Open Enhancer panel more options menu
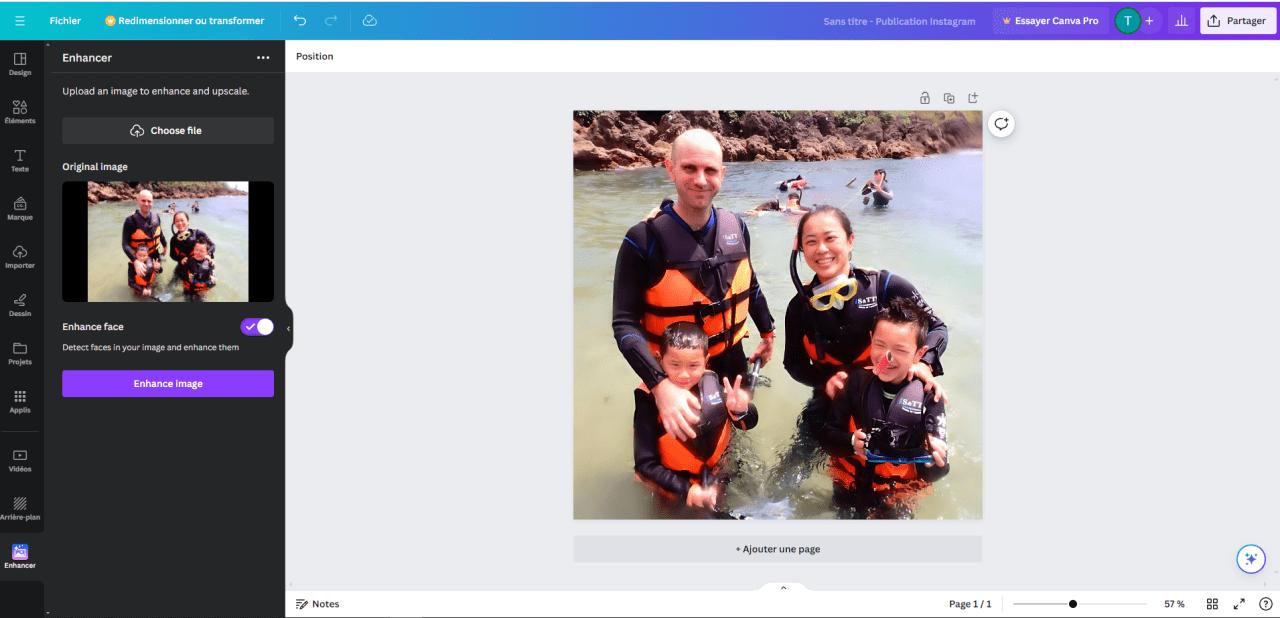The width and height of the screenshot is (1280, 618). pos(263,58)
